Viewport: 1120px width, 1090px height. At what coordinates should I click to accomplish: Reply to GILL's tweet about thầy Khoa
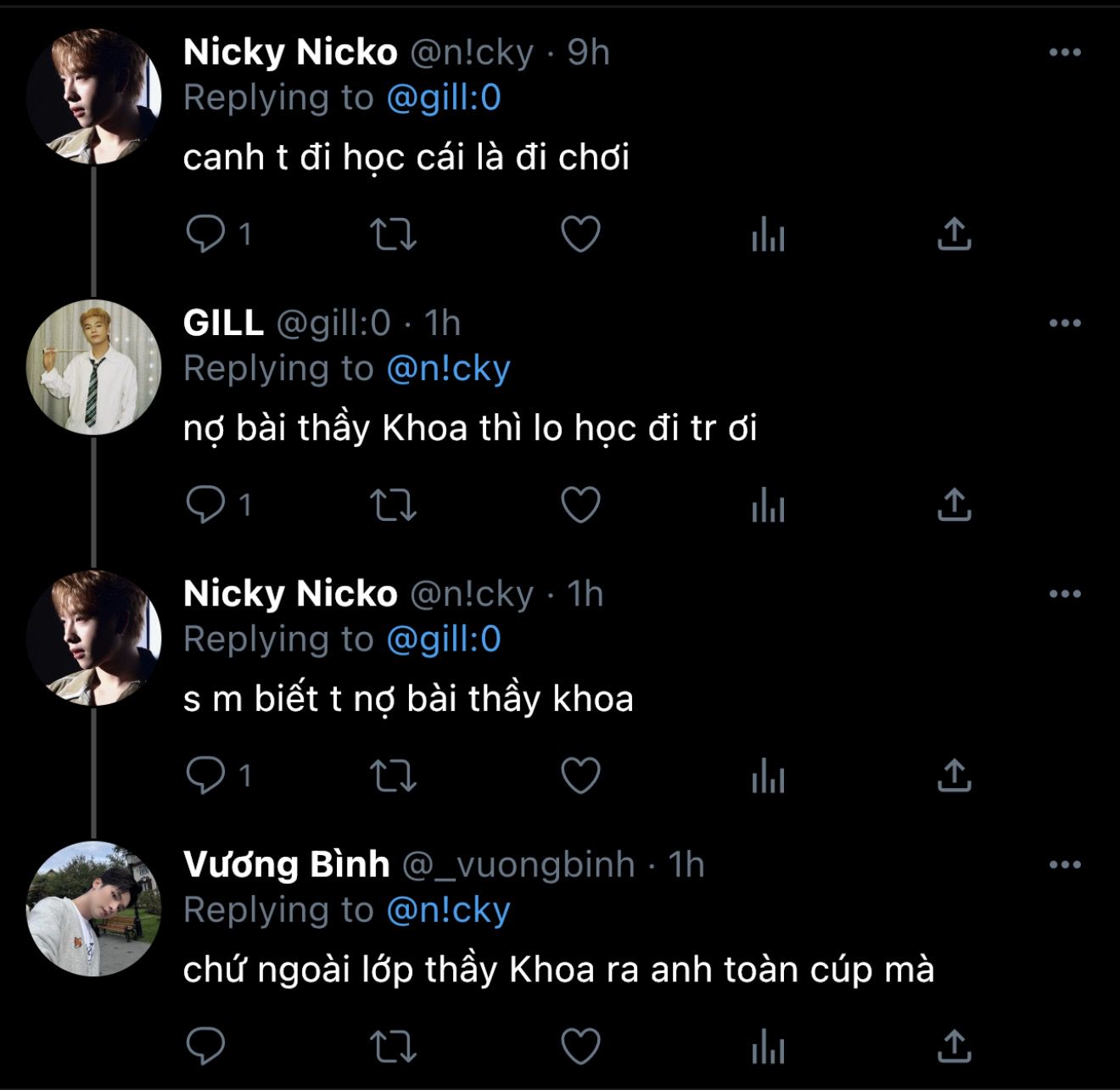(205, 505)
